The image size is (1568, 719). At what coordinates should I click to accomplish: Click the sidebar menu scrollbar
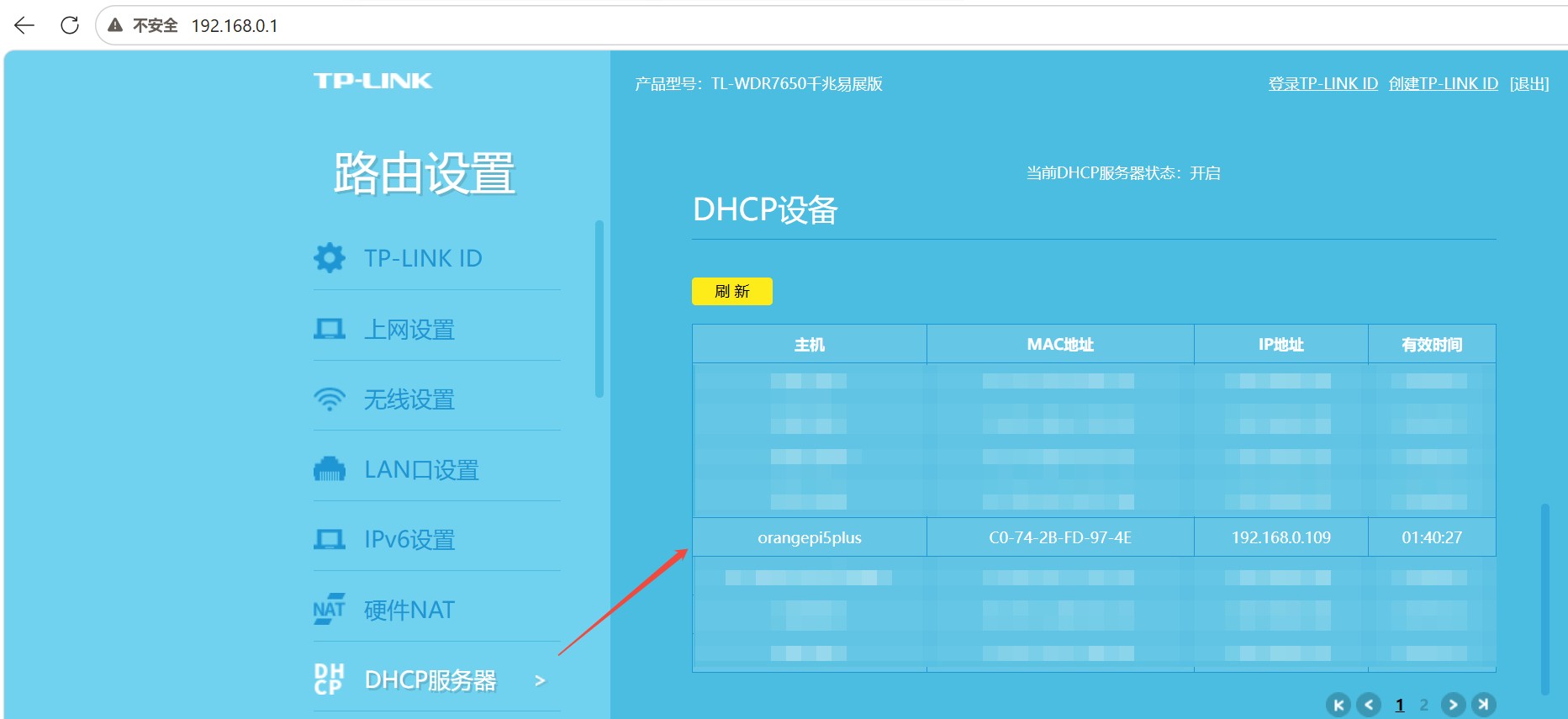coord(599,309)
